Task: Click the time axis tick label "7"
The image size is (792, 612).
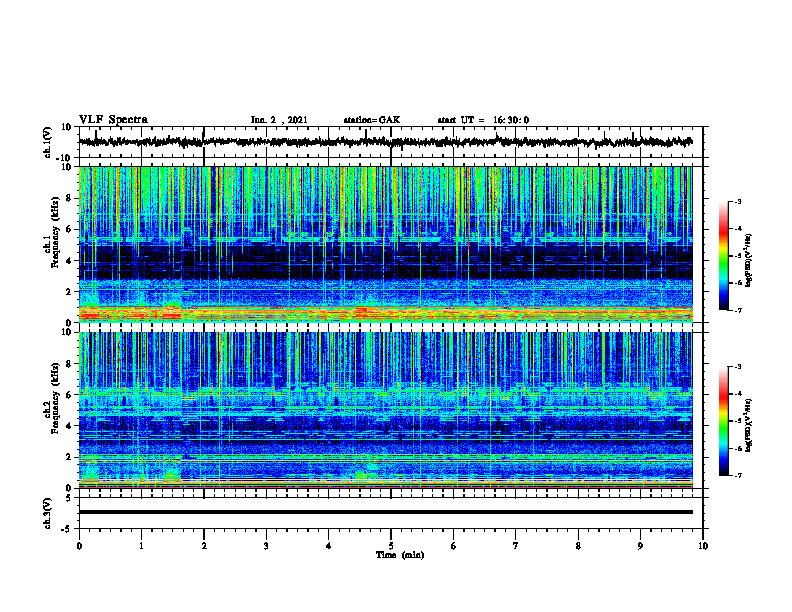Action: [516, 546]
